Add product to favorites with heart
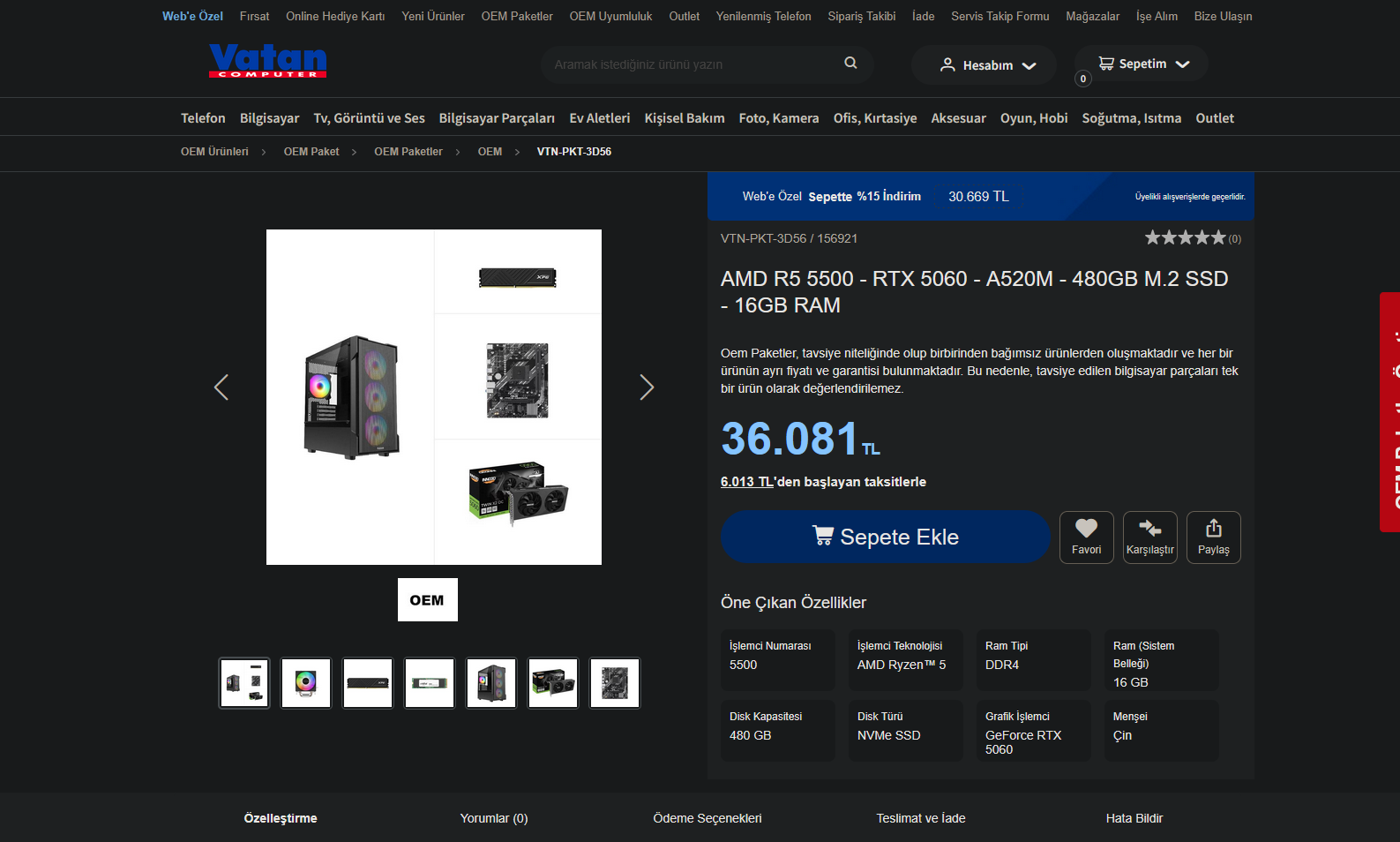Screen dimensions: 1400x842 (x=1087, y=538)
